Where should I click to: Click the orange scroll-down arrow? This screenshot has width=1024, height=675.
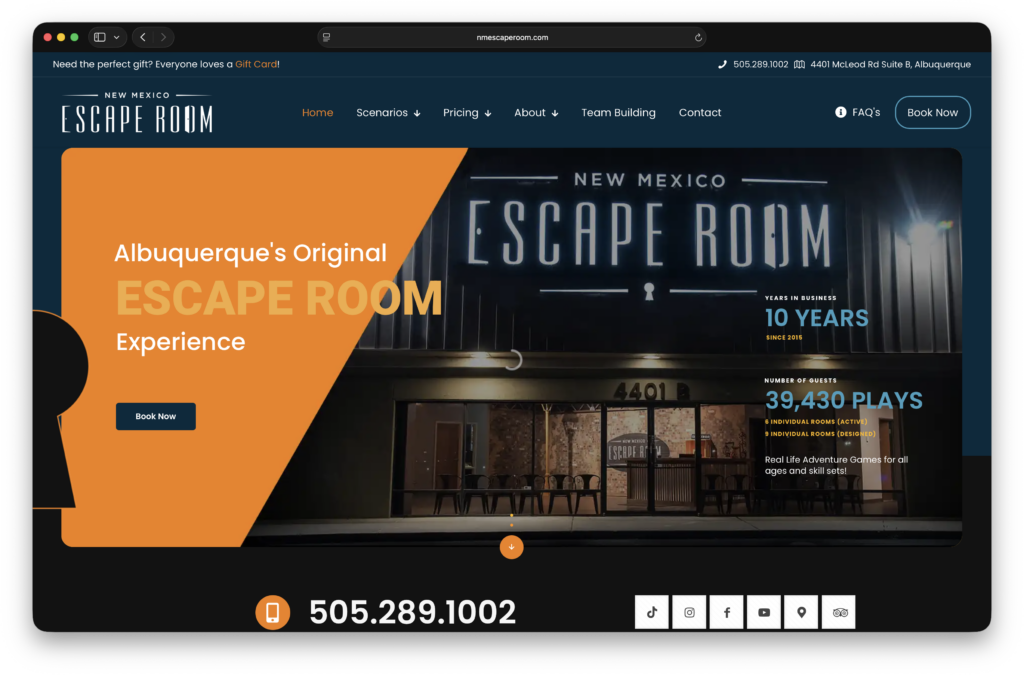[x=511, y=547]
